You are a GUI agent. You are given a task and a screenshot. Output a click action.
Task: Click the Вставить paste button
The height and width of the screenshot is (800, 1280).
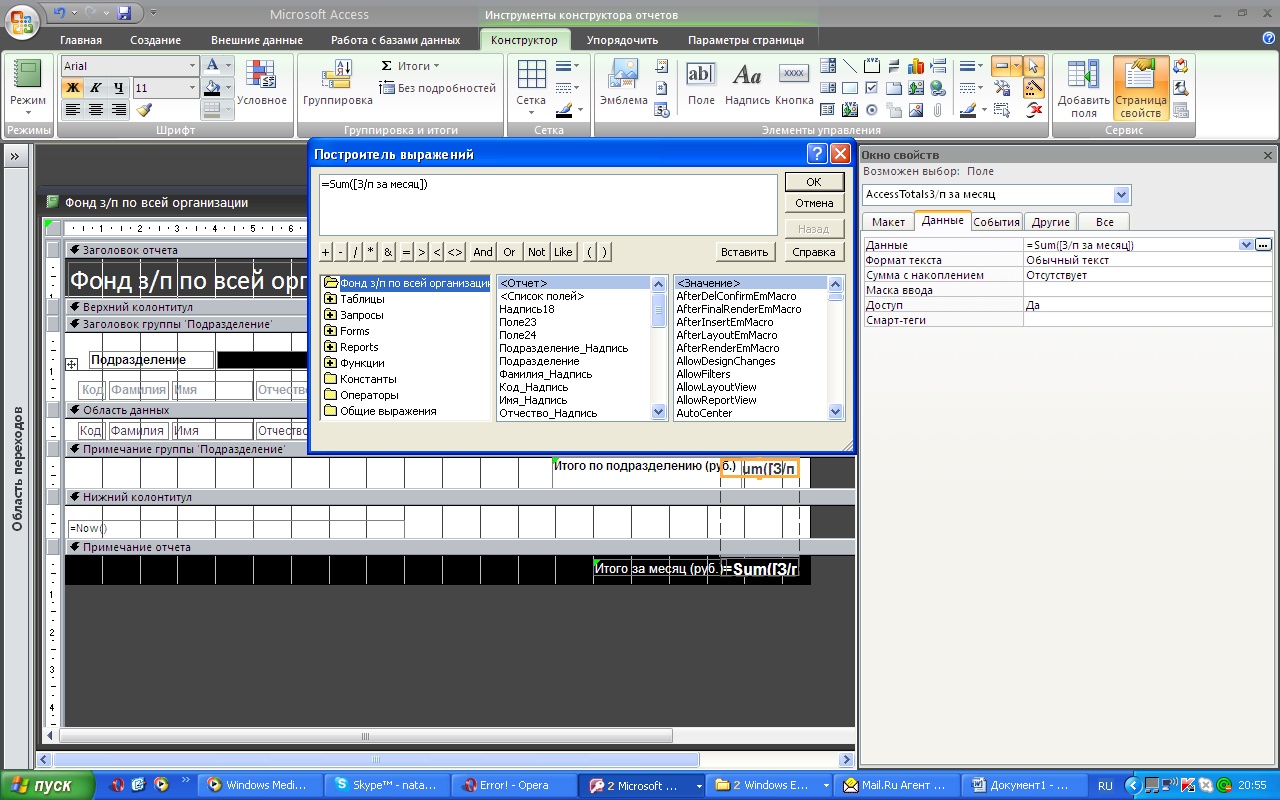746,252
